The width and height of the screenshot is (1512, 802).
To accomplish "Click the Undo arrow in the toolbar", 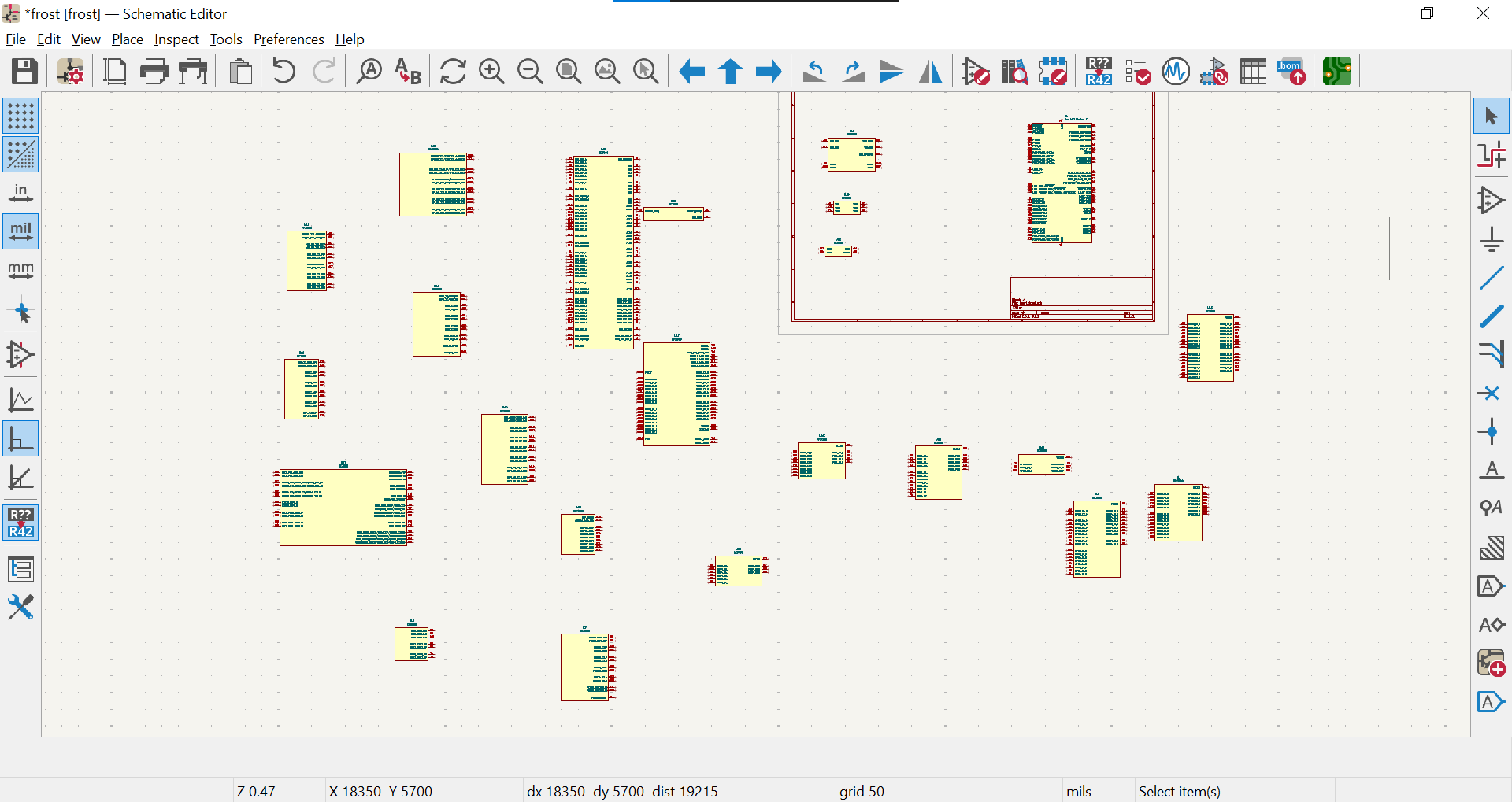I will pos(283,72).
